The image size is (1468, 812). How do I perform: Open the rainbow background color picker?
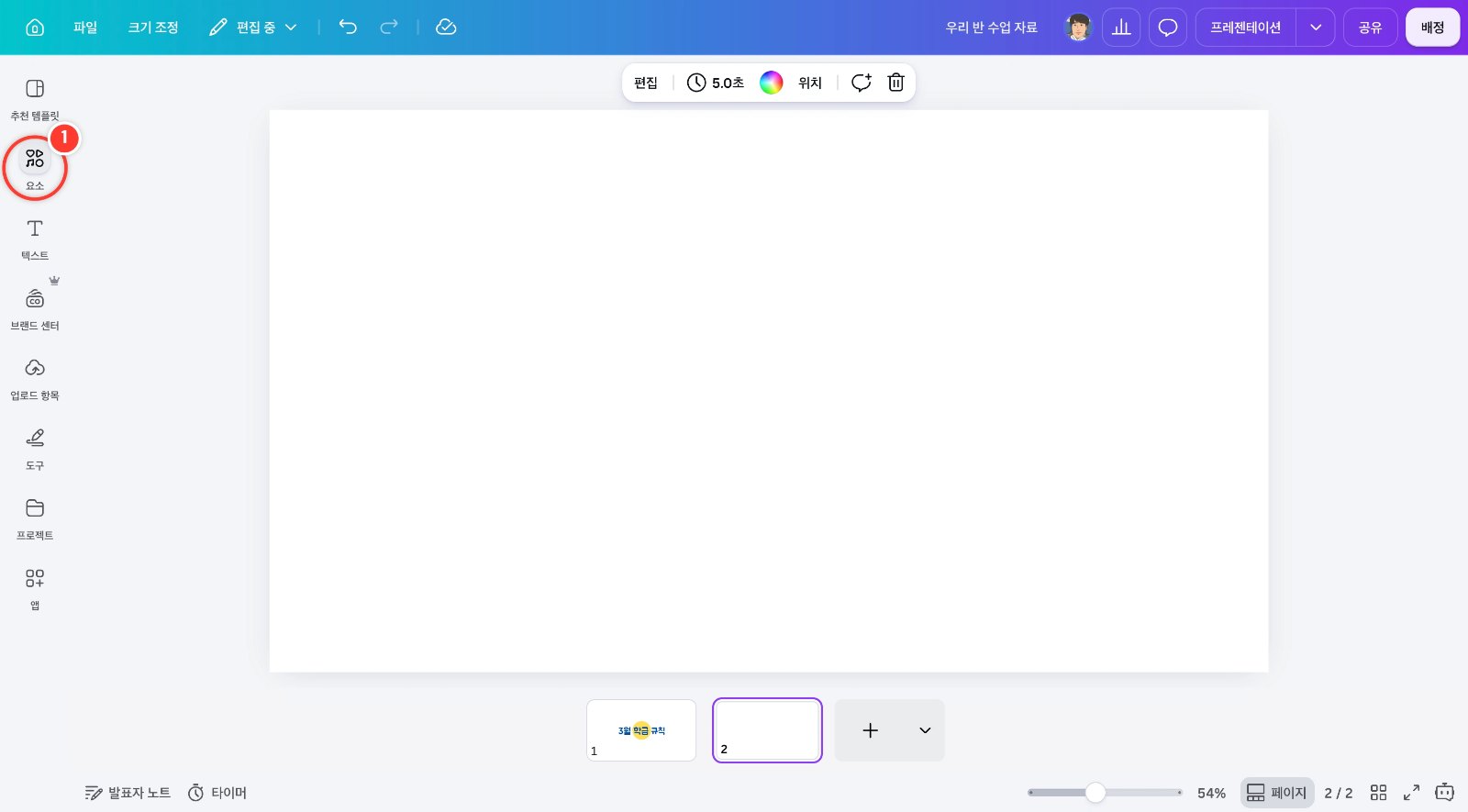pos(772,83)
